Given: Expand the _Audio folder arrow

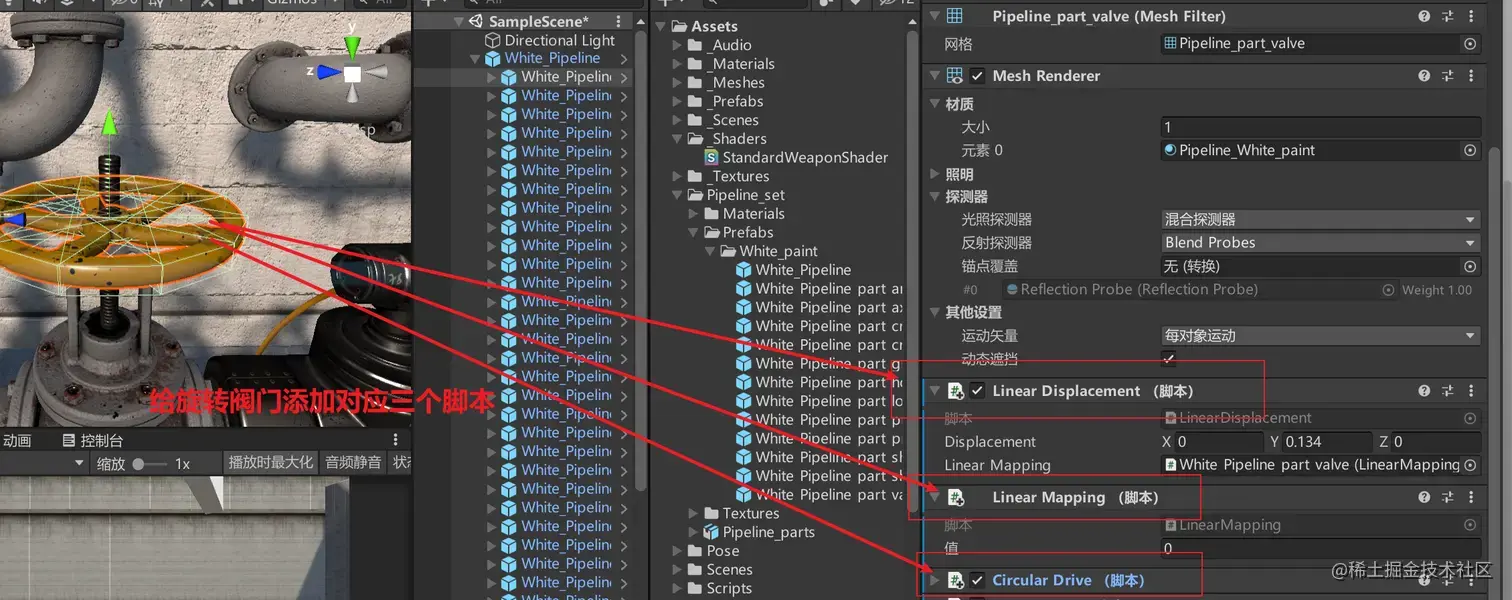Looking at the screenshot, I should point(678,45).
